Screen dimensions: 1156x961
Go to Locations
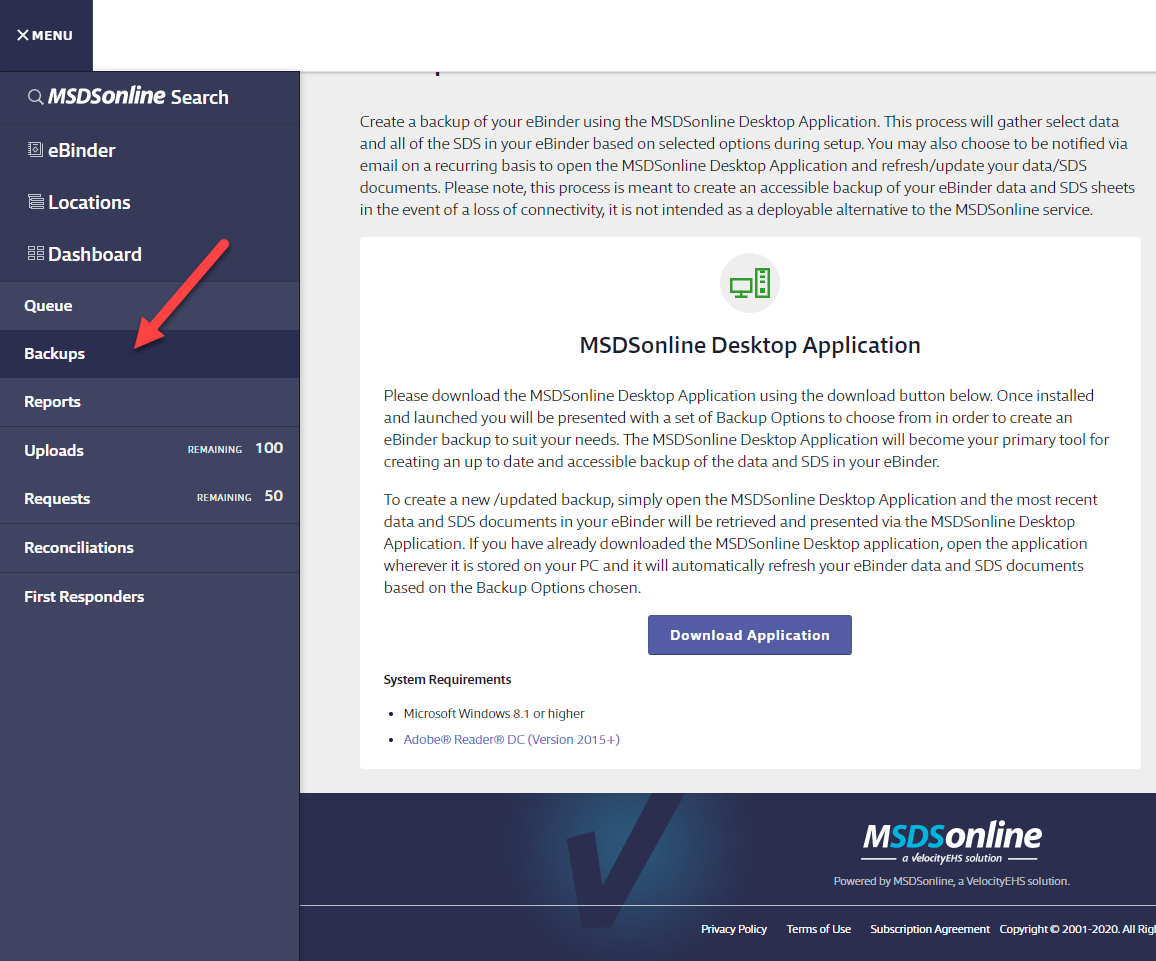click(x=150, y=202)
